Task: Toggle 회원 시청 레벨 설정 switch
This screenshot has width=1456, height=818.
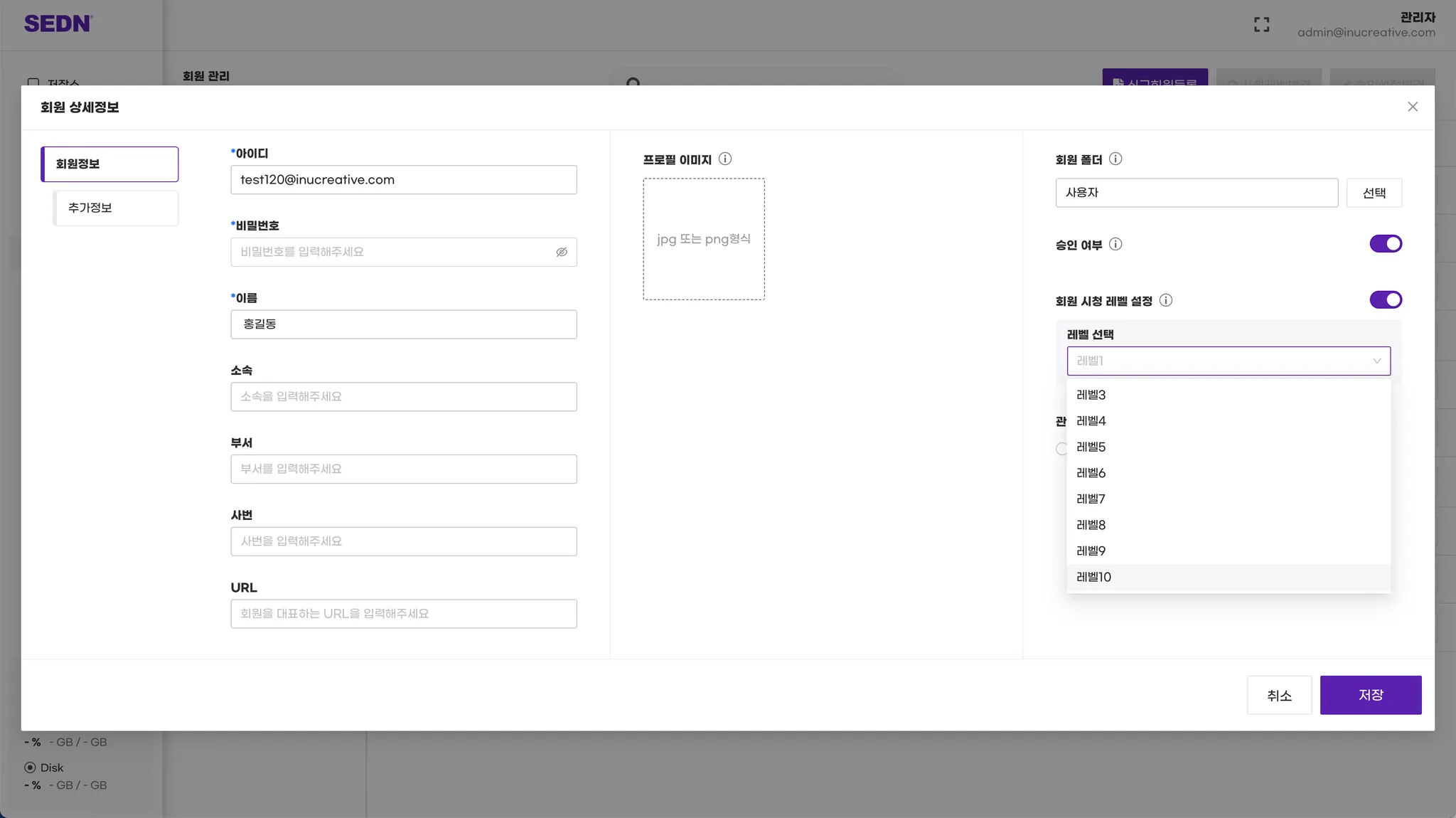Action: pos(1385,300)
